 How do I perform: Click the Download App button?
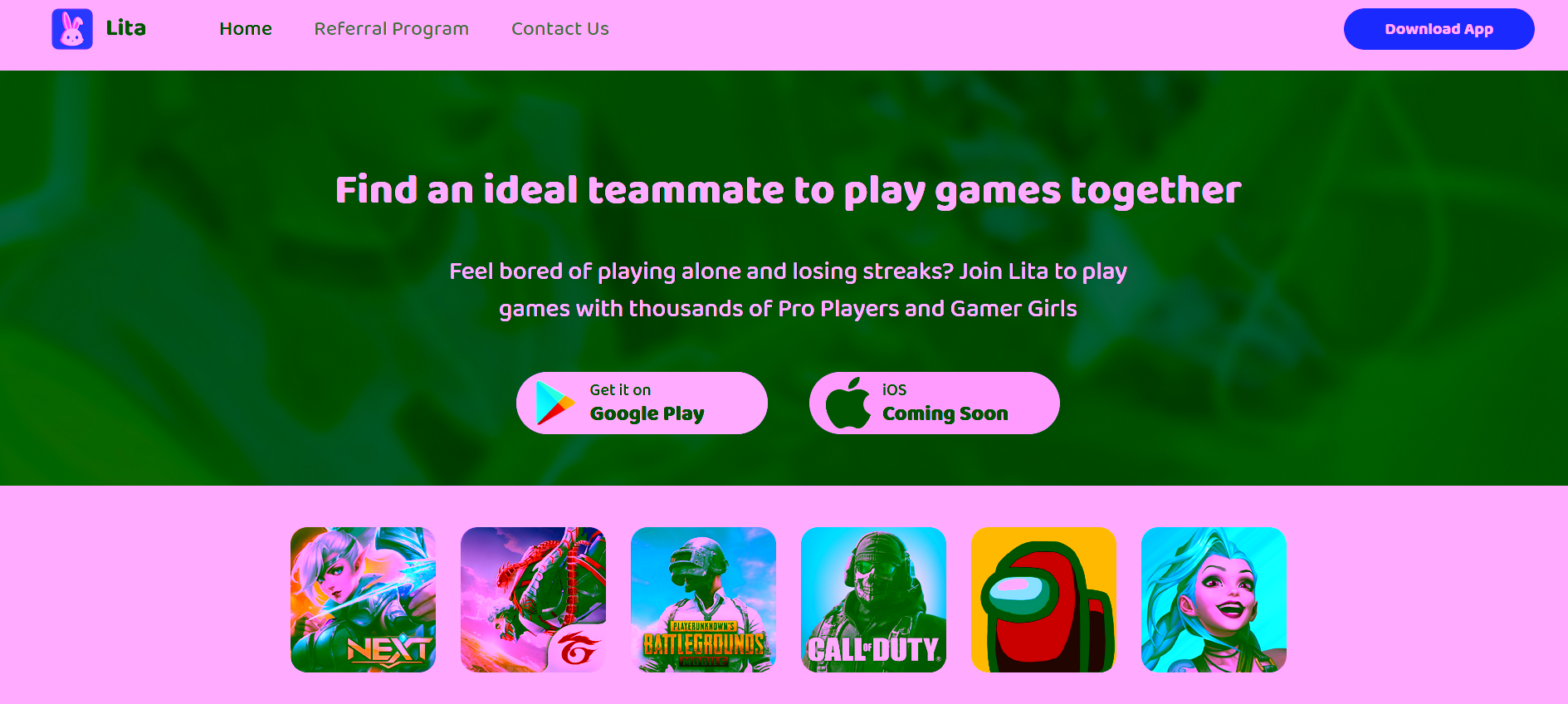[x=1439, y=29]
